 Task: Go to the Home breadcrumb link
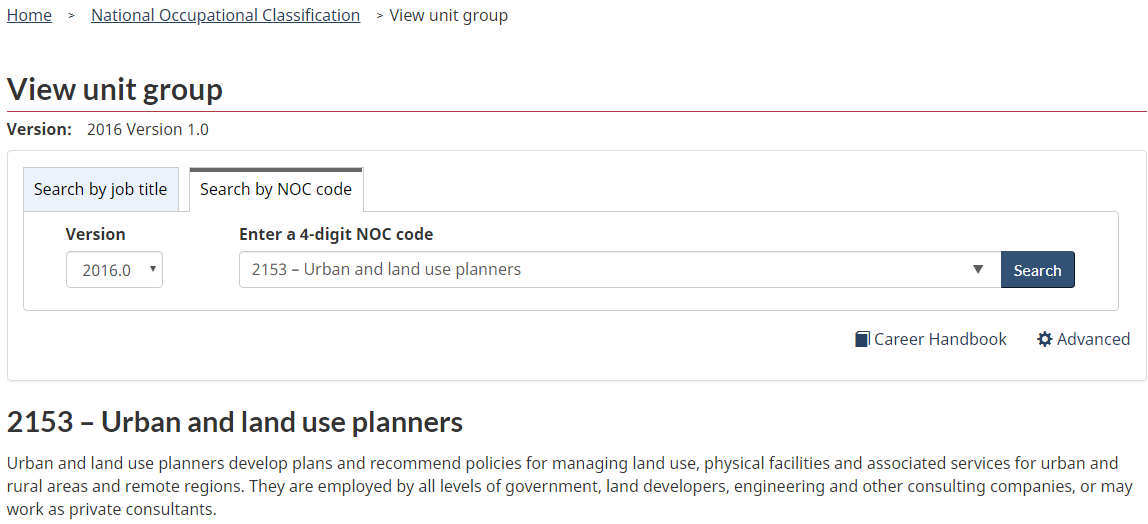tap(29, 15)
